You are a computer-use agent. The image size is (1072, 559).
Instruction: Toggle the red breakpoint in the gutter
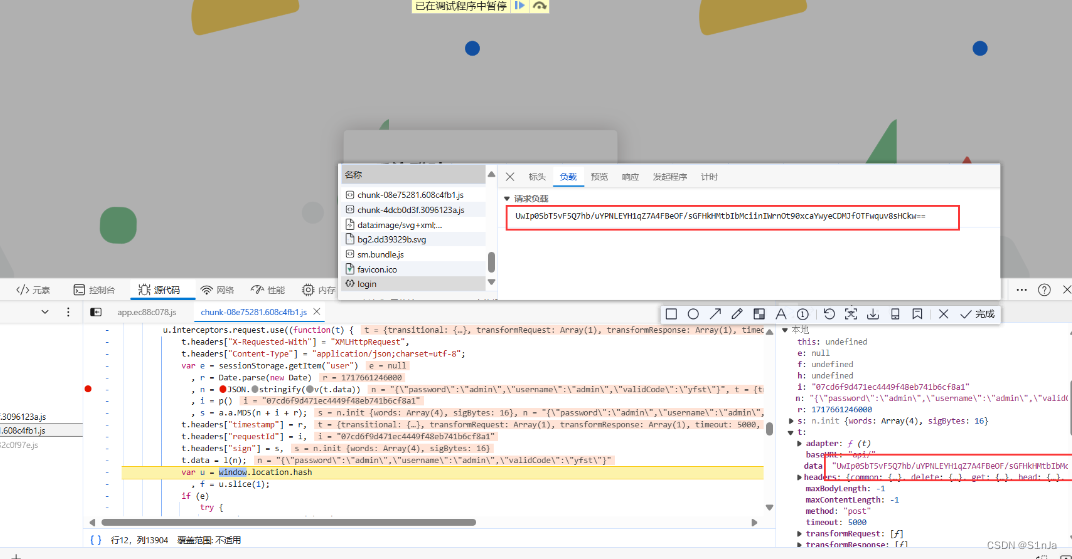pos(88,389)
